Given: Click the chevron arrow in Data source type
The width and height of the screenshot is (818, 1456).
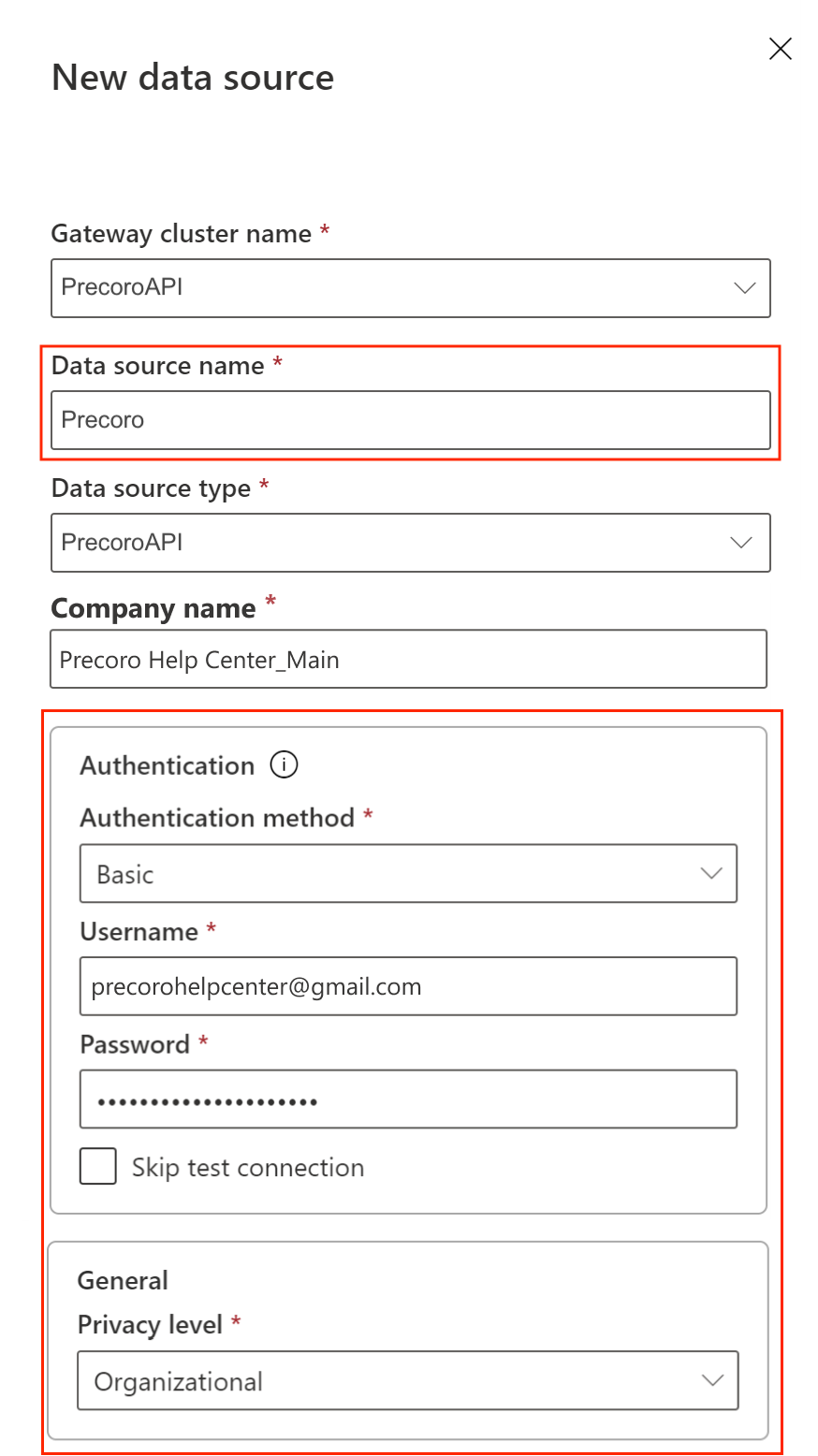Looking at the screenshot, I should 741,543.
